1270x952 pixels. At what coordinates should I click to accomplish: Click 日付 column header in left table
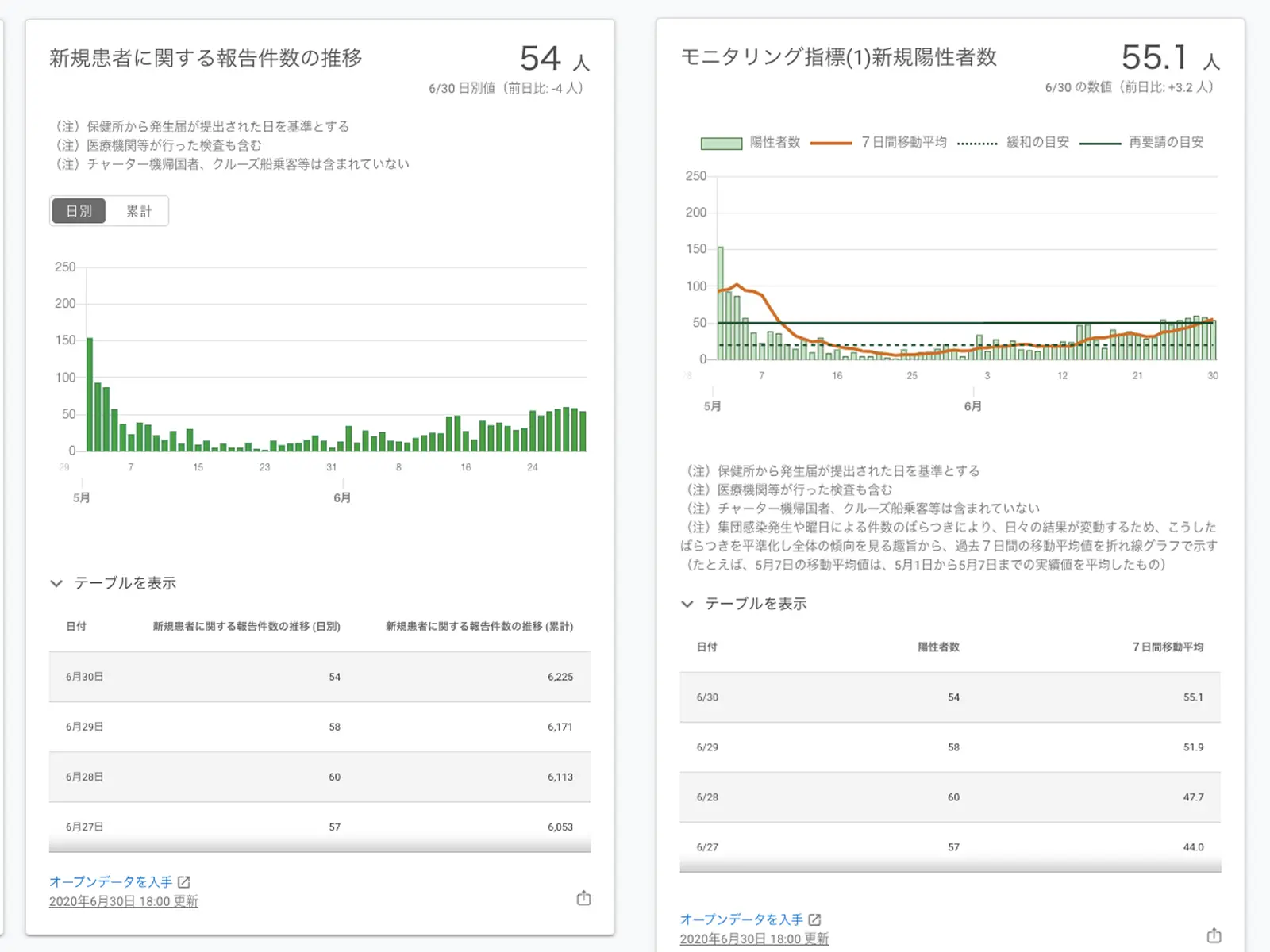tap(76, 627)
